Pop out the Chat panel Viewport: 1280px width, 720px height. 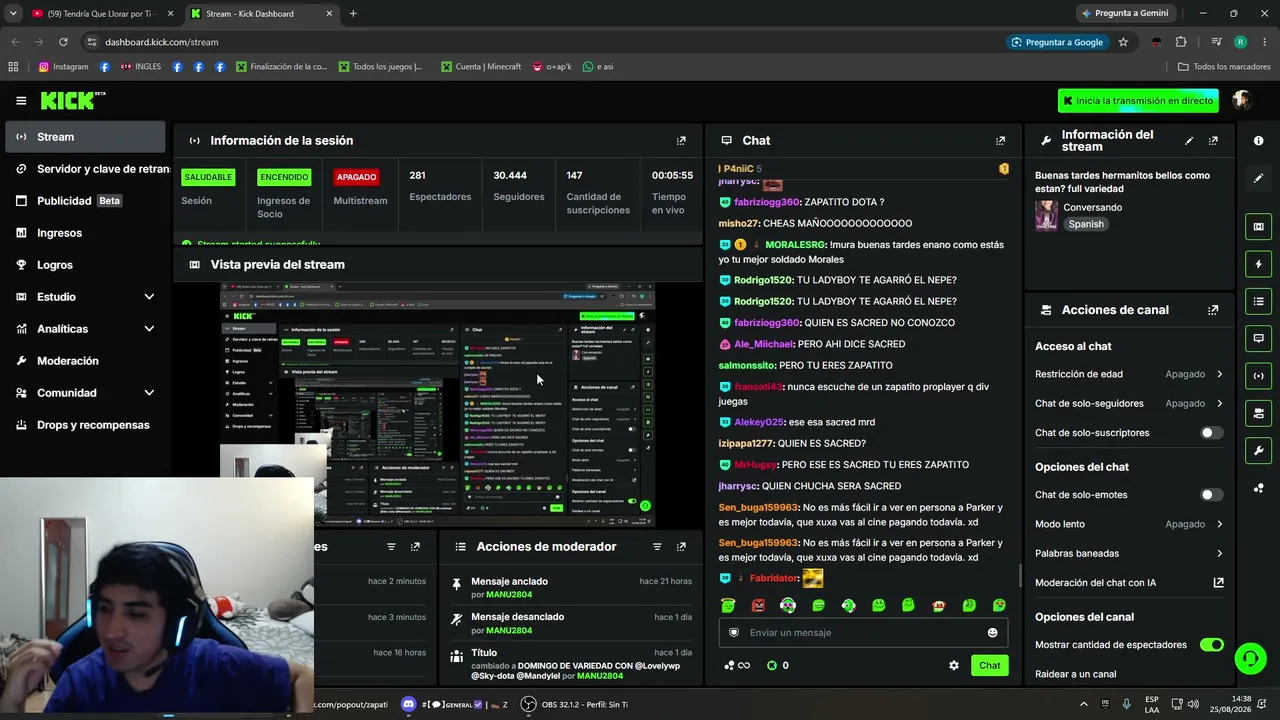click(1000, 141)
